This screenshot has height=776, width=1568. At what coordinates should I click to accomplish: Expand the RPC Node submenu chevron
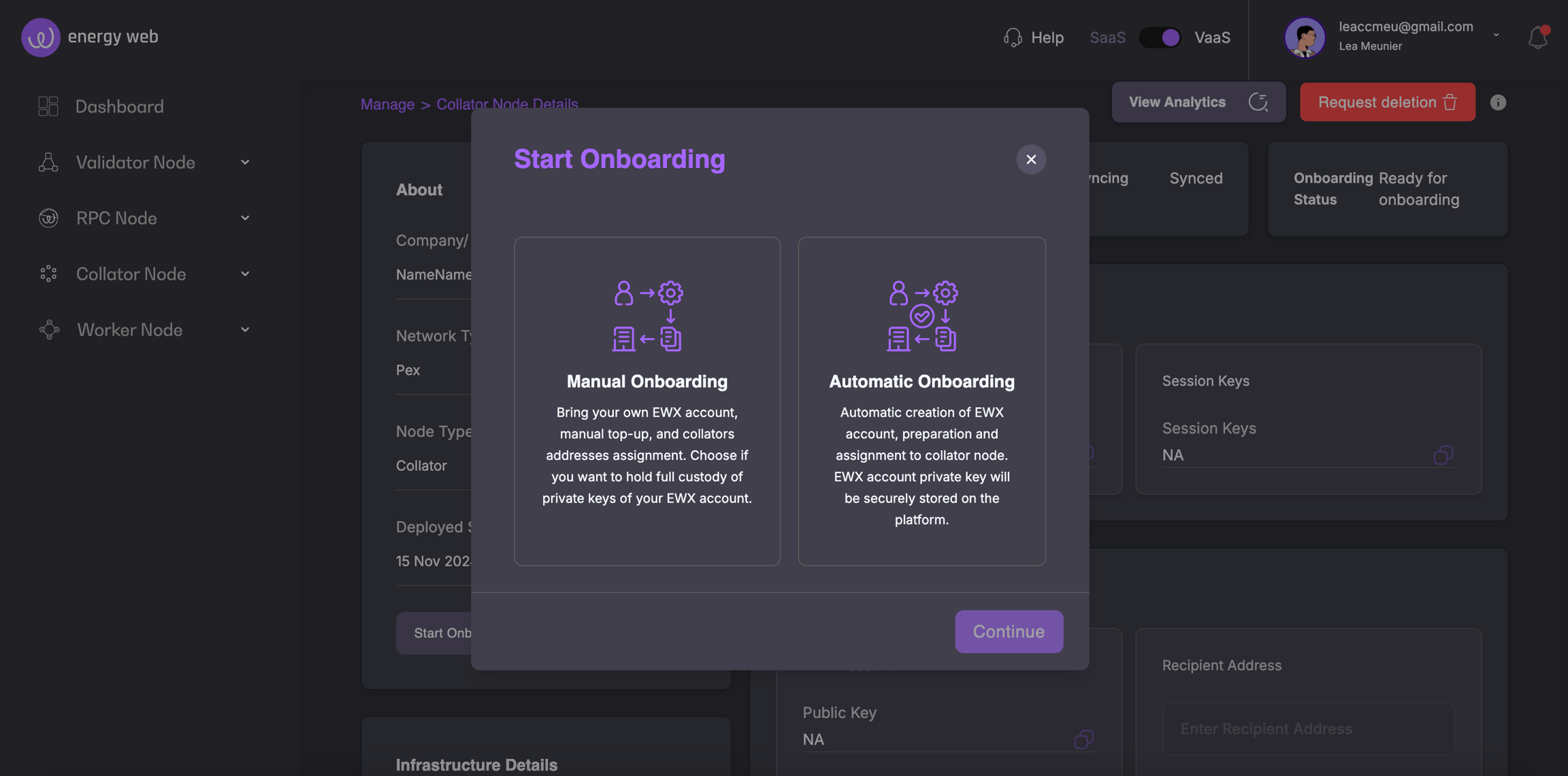245,218
